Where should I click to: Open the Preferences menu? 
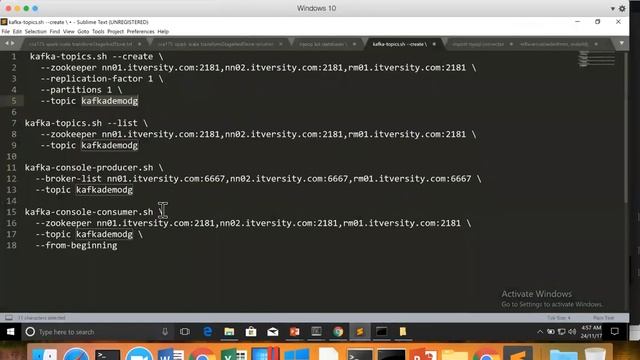click(140, 31)
